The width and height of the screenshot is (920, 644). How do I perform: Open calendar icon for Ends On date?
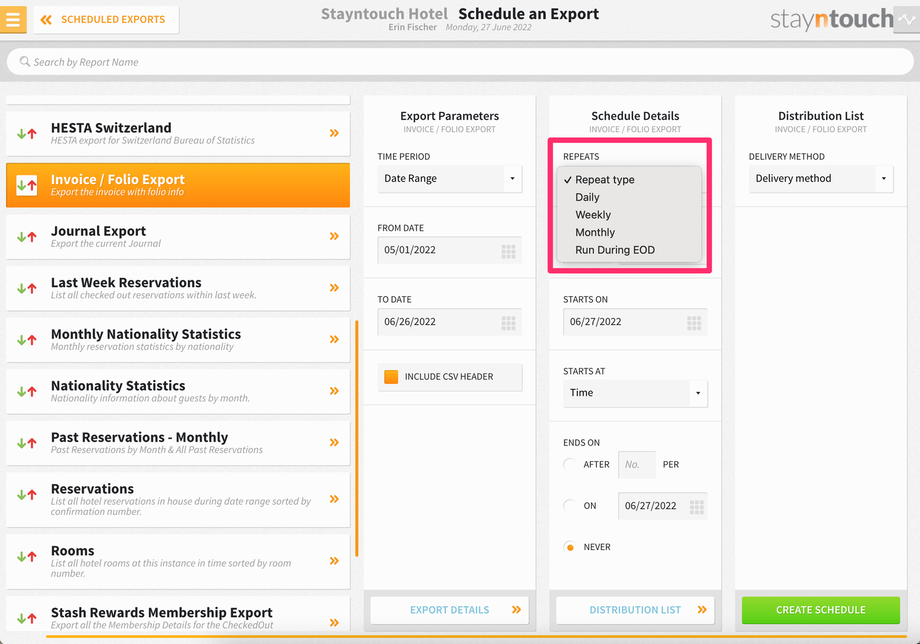click(x=696, y=507)
